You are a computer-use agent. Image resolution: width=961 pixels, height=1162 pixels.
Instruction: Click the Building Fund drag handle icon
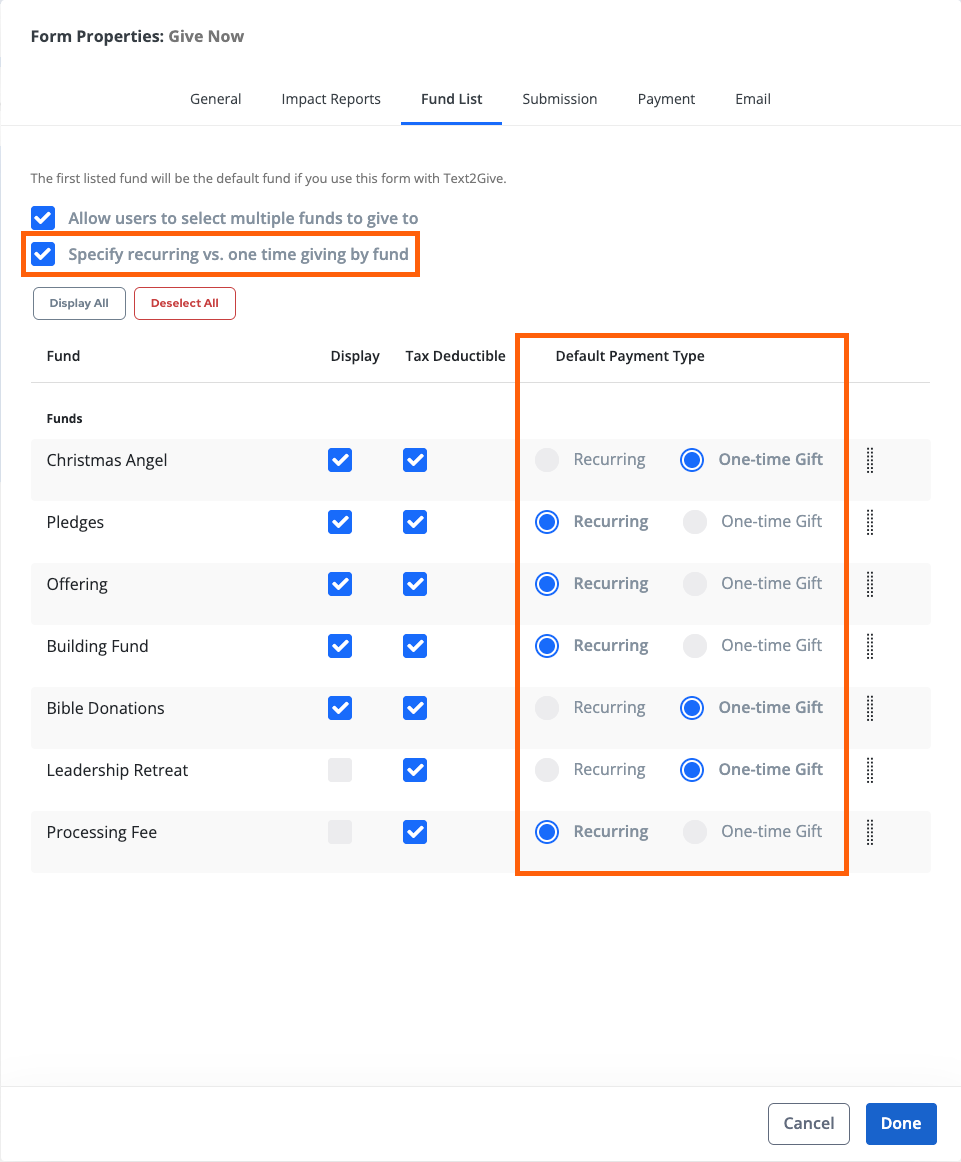[869, 646]
